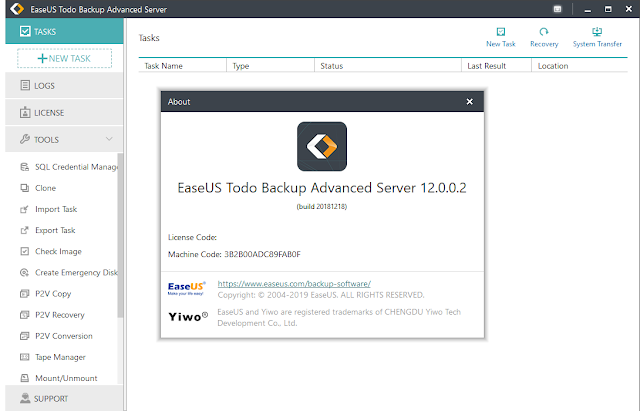Screen dimensions: 640x411
Task: Click the Import Task icon
Action: (x=24, y=209)
